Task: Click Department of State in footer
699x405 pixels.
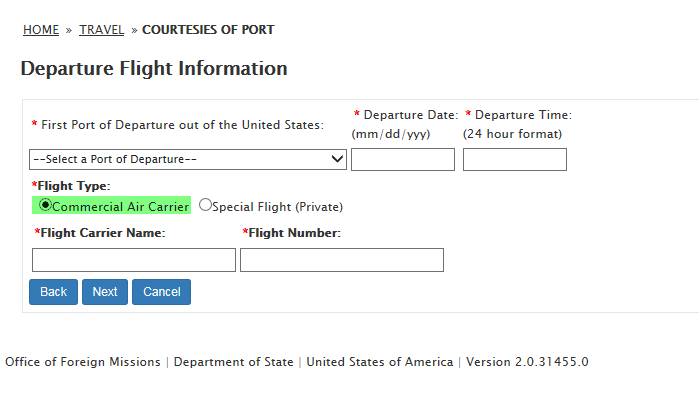Action: point(233,362)
